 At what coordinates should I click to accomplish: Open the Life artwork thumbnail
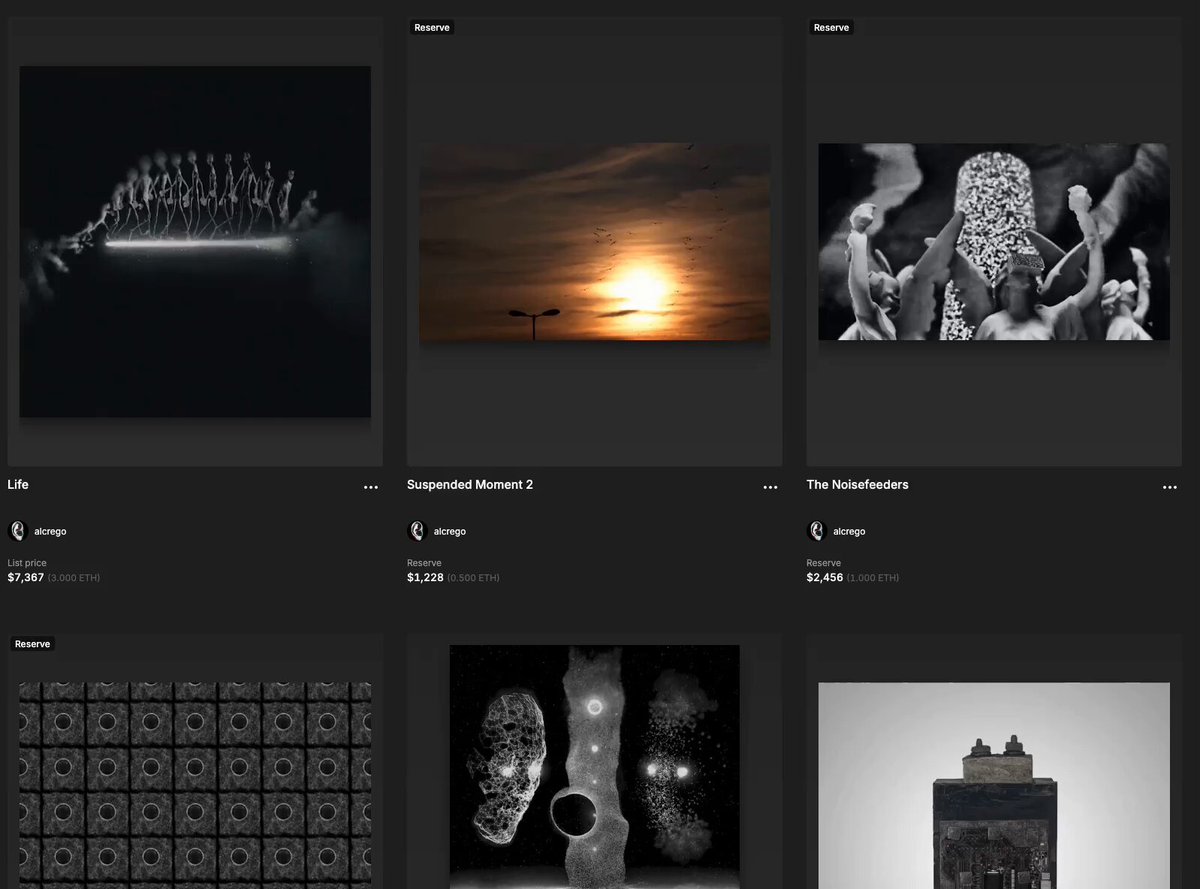coord(195,241)
